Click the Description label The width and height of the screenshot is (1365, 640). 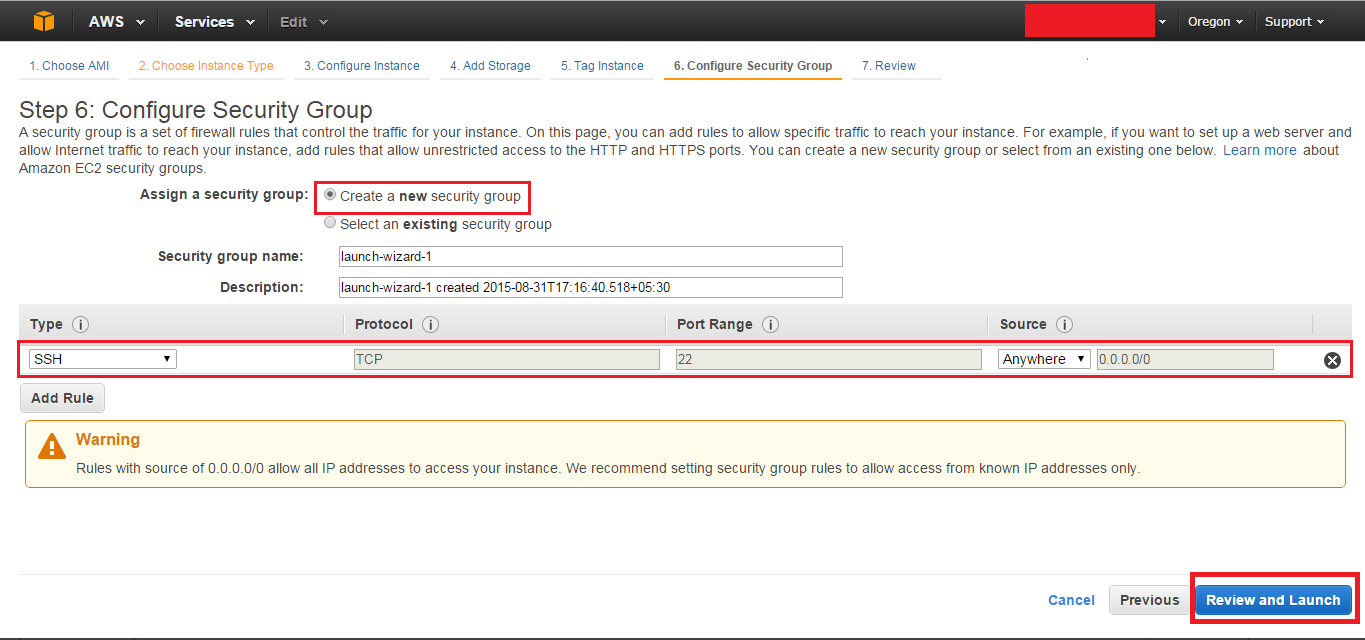tap(262, 287)
